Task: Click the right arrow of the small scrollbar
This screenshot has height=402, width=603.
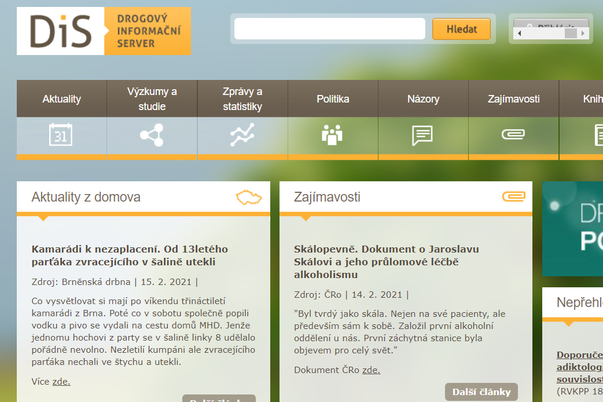Action: 583,33
